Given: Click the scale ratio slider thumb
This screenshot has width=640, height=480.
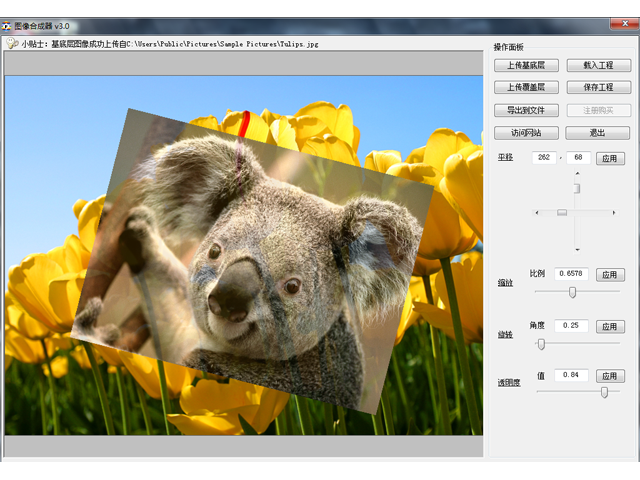Looking at the screenshot, I should pyautogui.click(x=572, y=292).
